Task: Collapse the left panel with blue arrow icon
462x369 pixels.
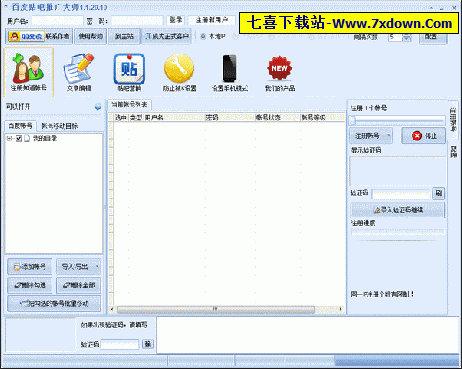Action: tap(98, 107)
